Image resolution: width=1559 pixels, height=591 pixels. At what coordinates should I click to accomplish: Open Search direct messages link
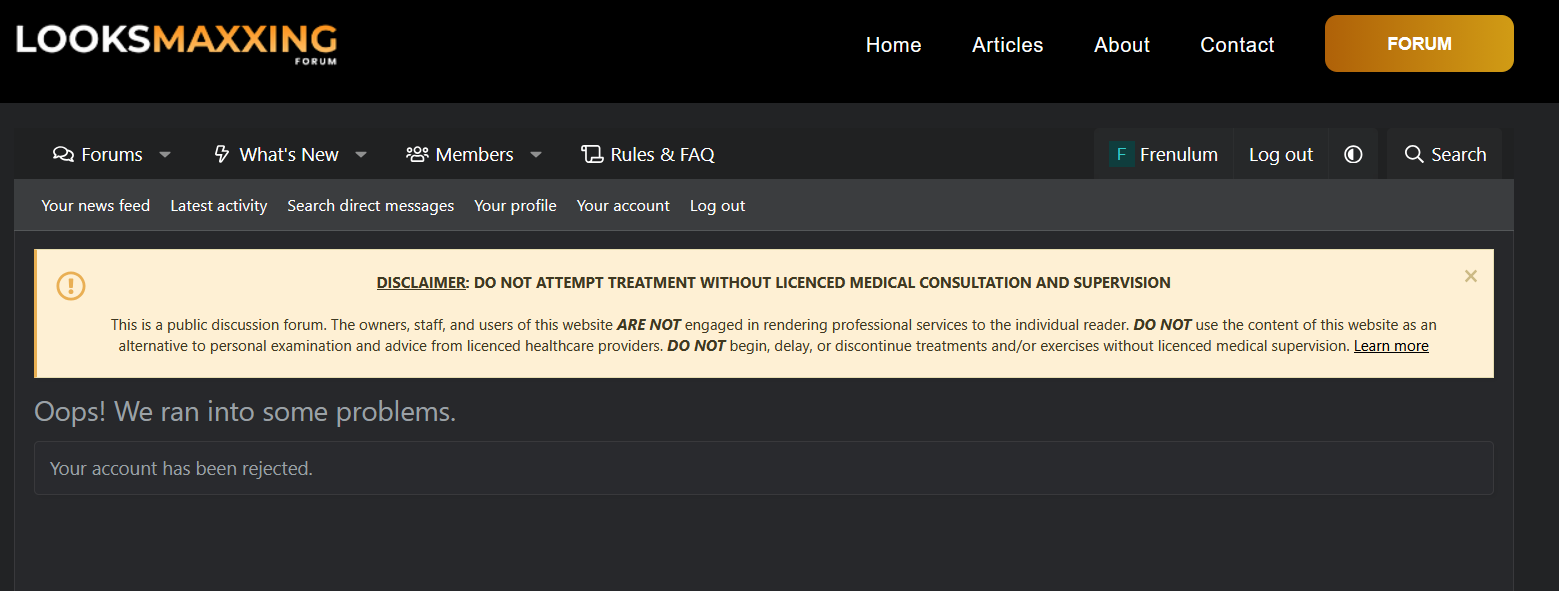370,206
